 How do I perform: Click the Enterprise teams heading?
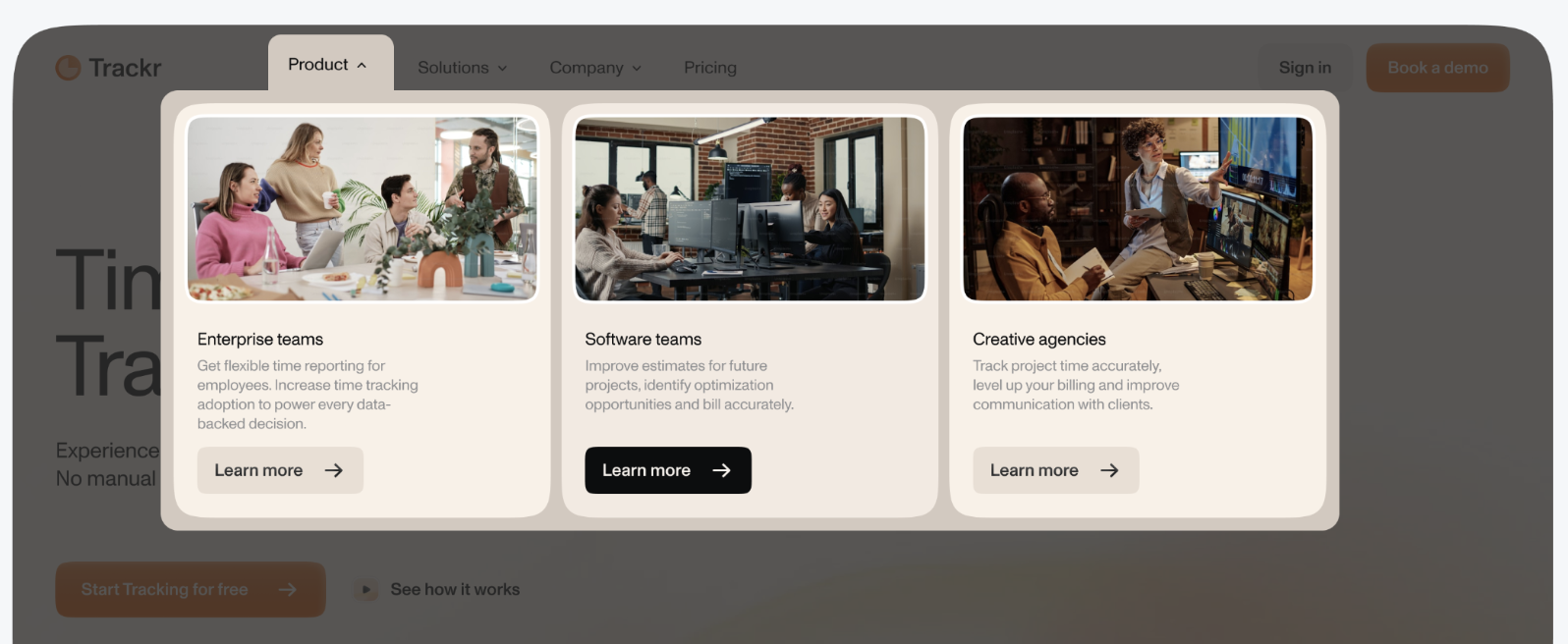pyautogui.click(x=260, y=340)
